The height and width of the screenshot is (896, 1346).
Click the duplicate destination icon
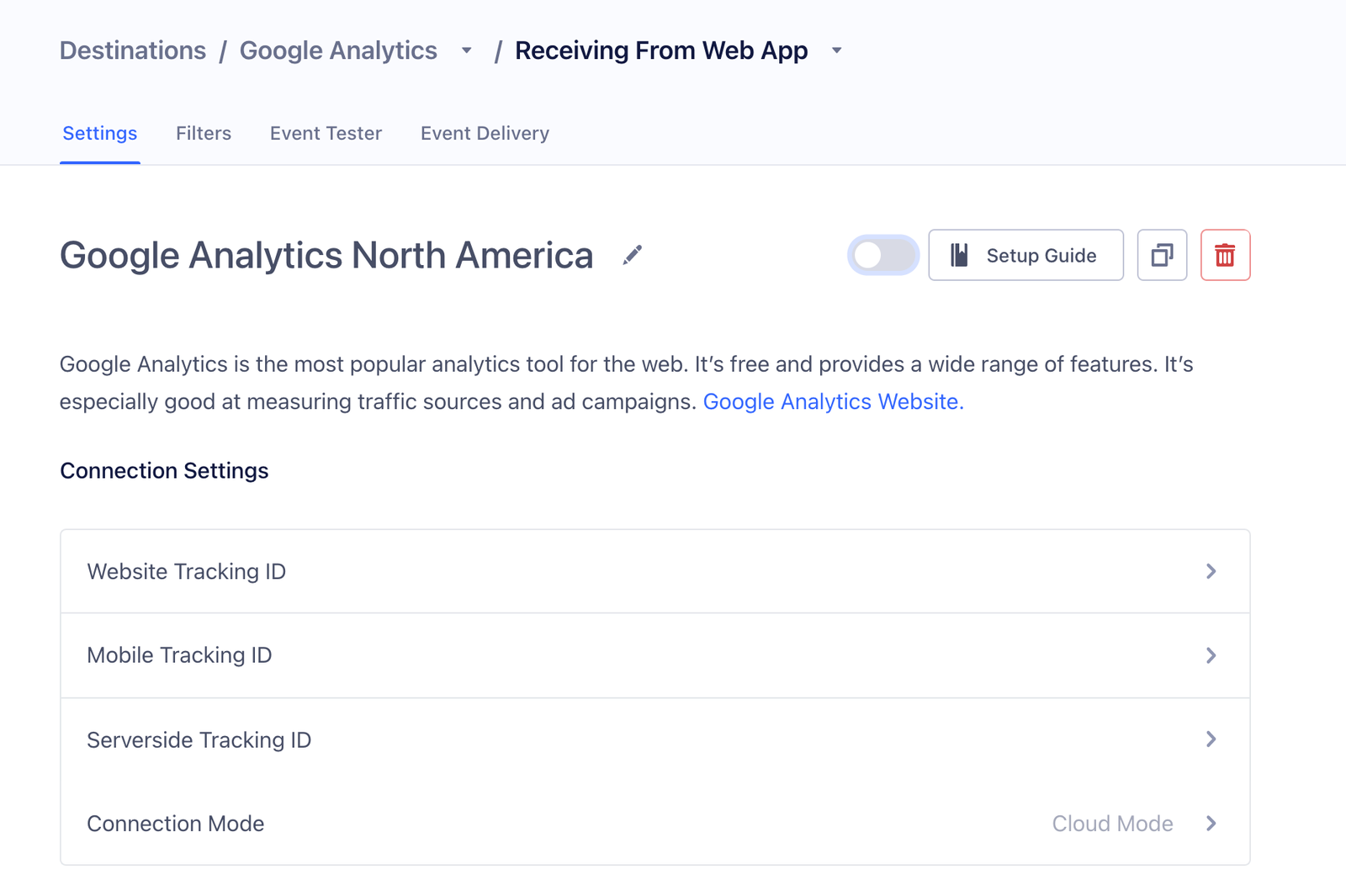click(1162, 255)
